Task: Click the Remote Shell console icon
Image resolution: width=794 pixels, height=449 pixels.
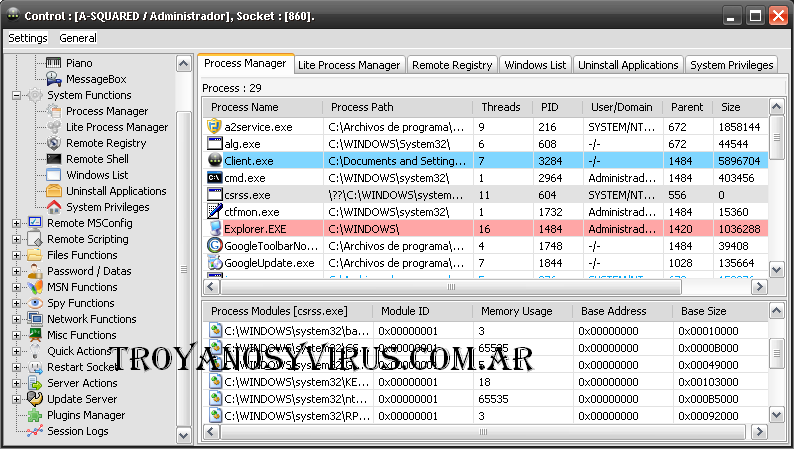Action: point(54,159)
